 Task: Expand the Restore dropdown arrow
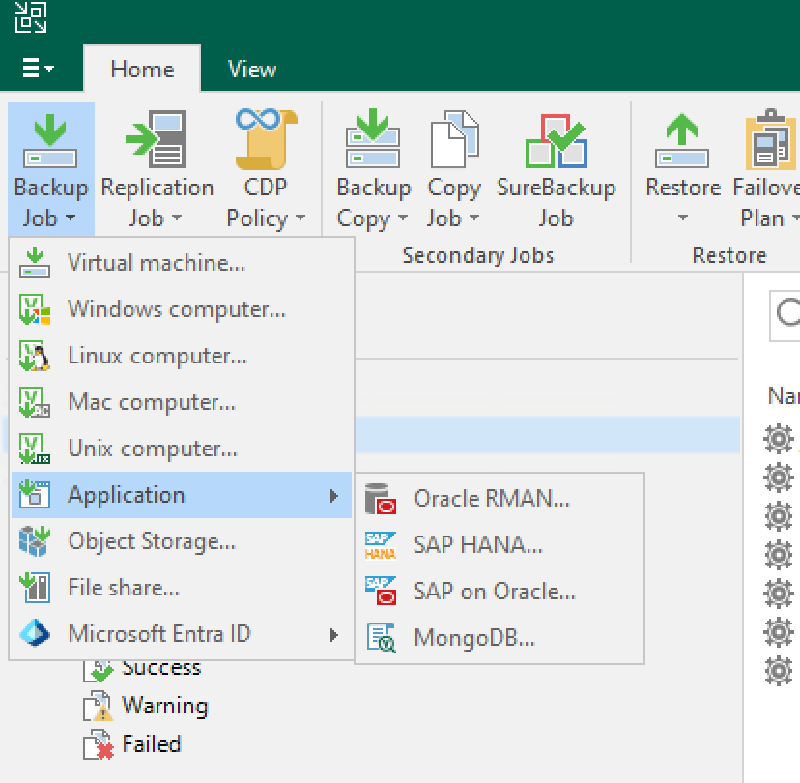[683, 218]
